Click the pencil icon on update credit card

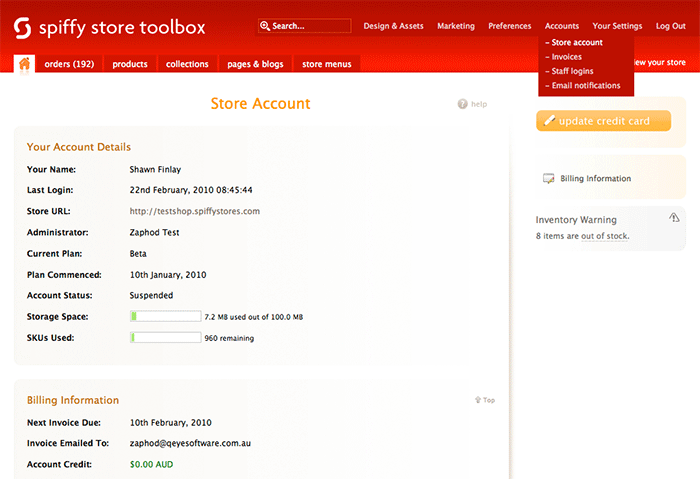click(549, 121)
